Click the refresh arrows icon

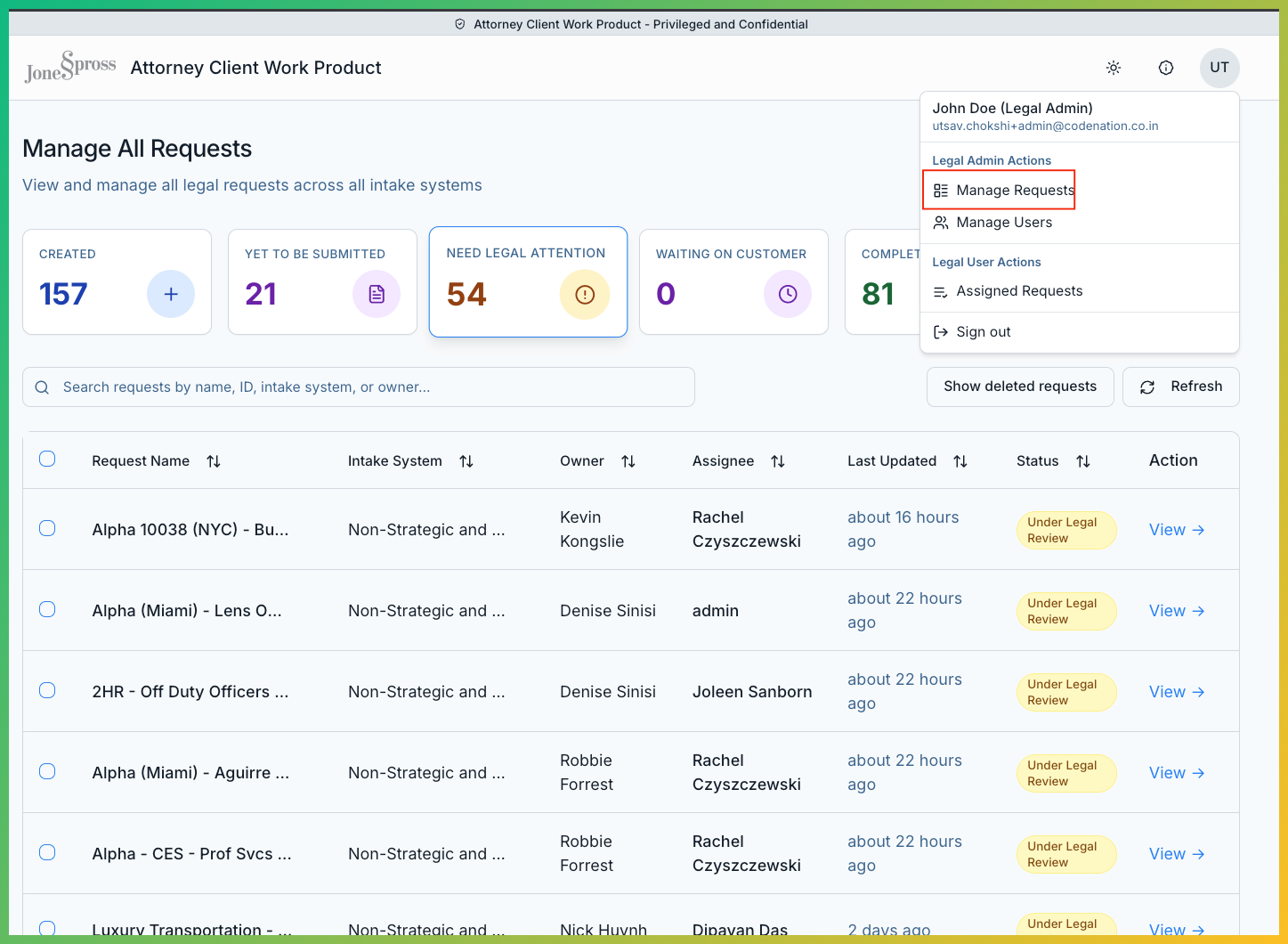pyautogui.click(x=1147, y=387)
